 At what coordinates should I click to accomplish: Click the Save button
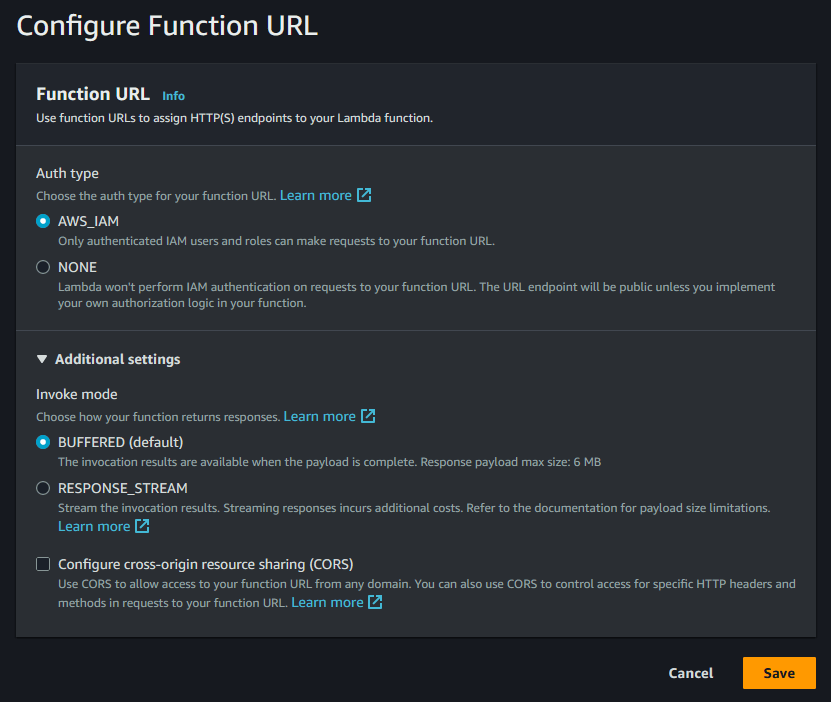coord(779,673)
